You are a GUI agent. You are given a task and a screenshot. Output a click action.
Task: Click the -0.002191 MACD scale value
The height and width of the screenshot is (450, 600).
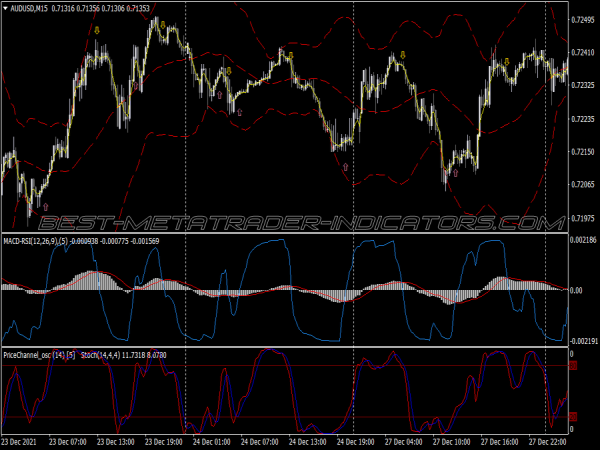[583, 341]
